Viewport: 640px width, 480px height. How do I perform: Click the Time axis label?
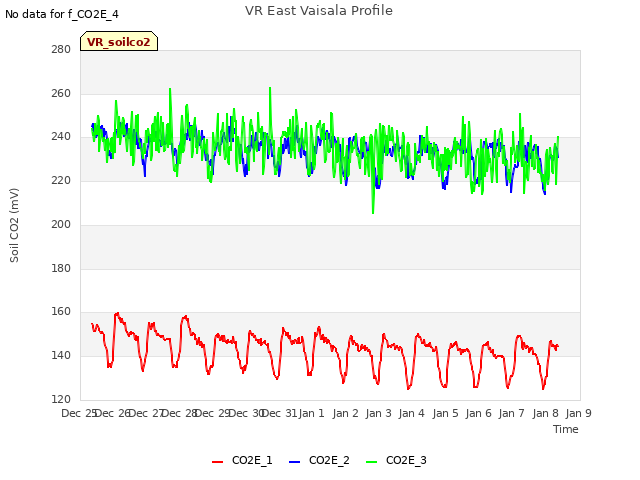pos(566,429)
